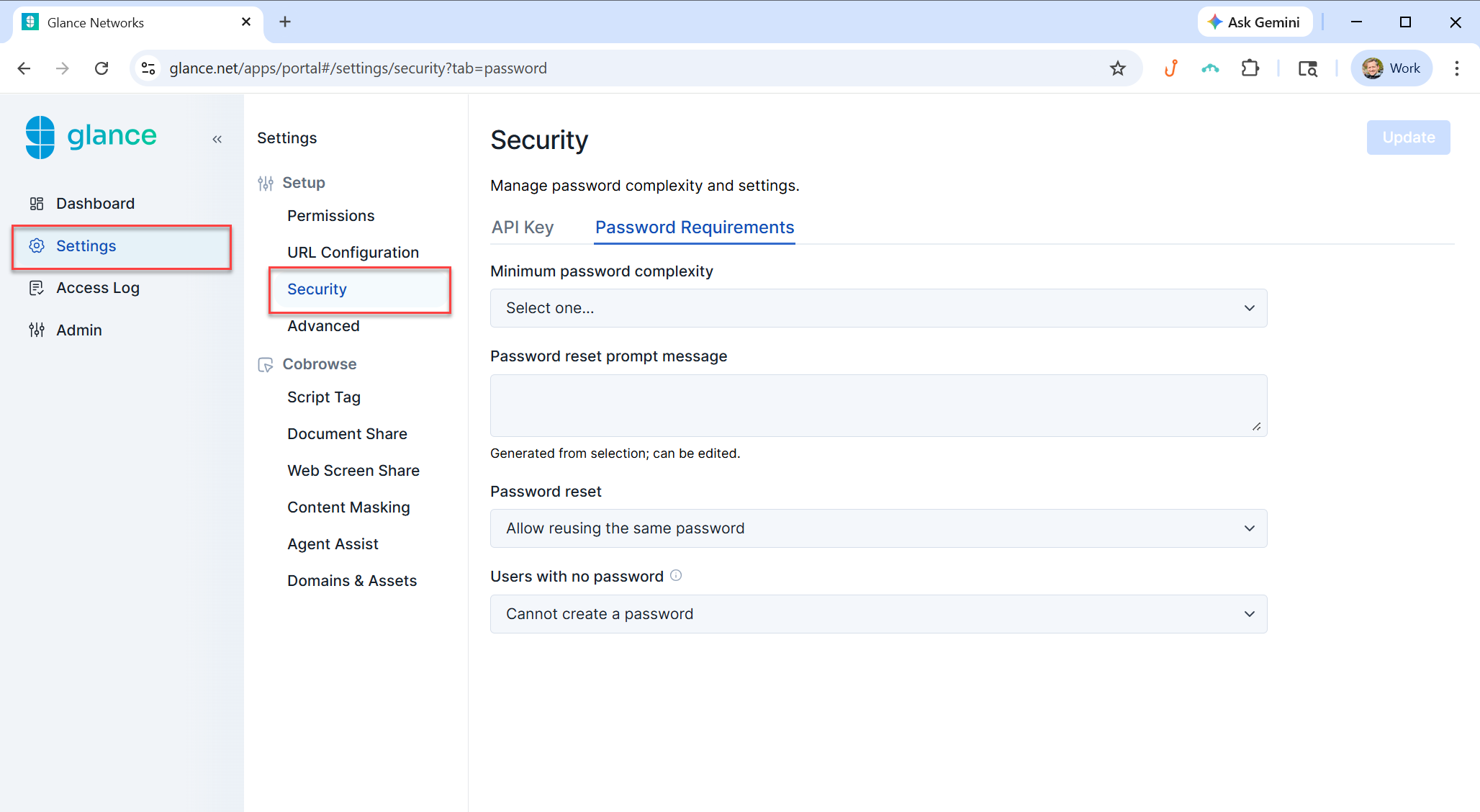Select the Password Requirements tab

[694, 227]
